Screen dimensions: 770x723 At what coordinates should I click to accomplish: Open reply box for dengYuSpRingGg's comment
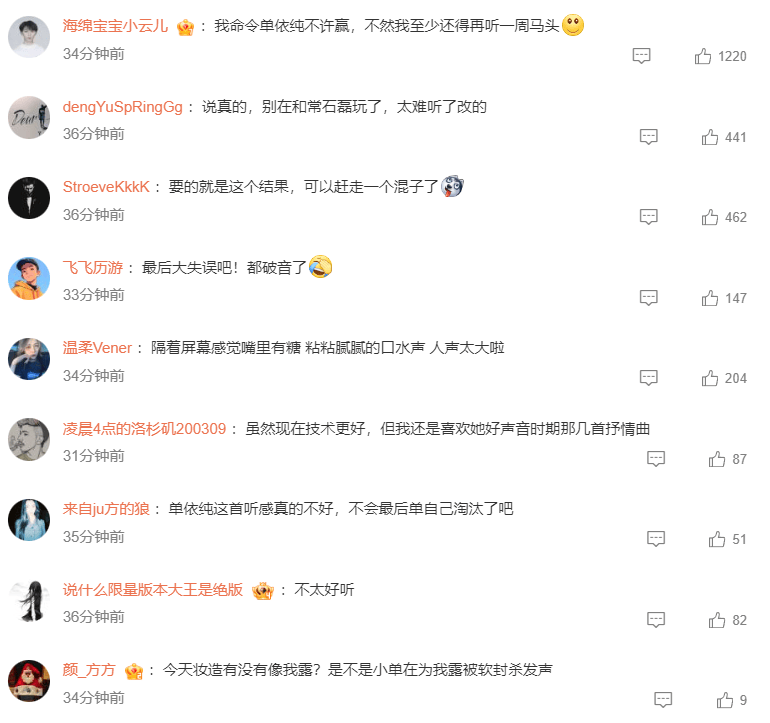pos(648,137)
